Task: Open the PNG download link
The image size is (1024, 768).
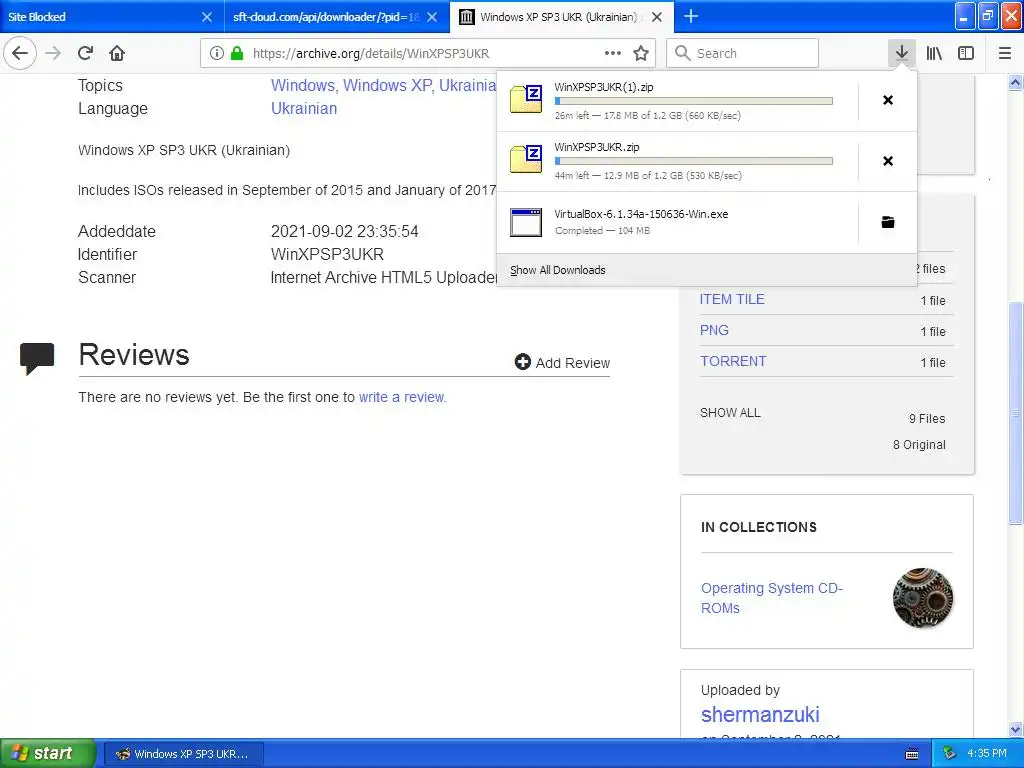Action: (714, 330)
